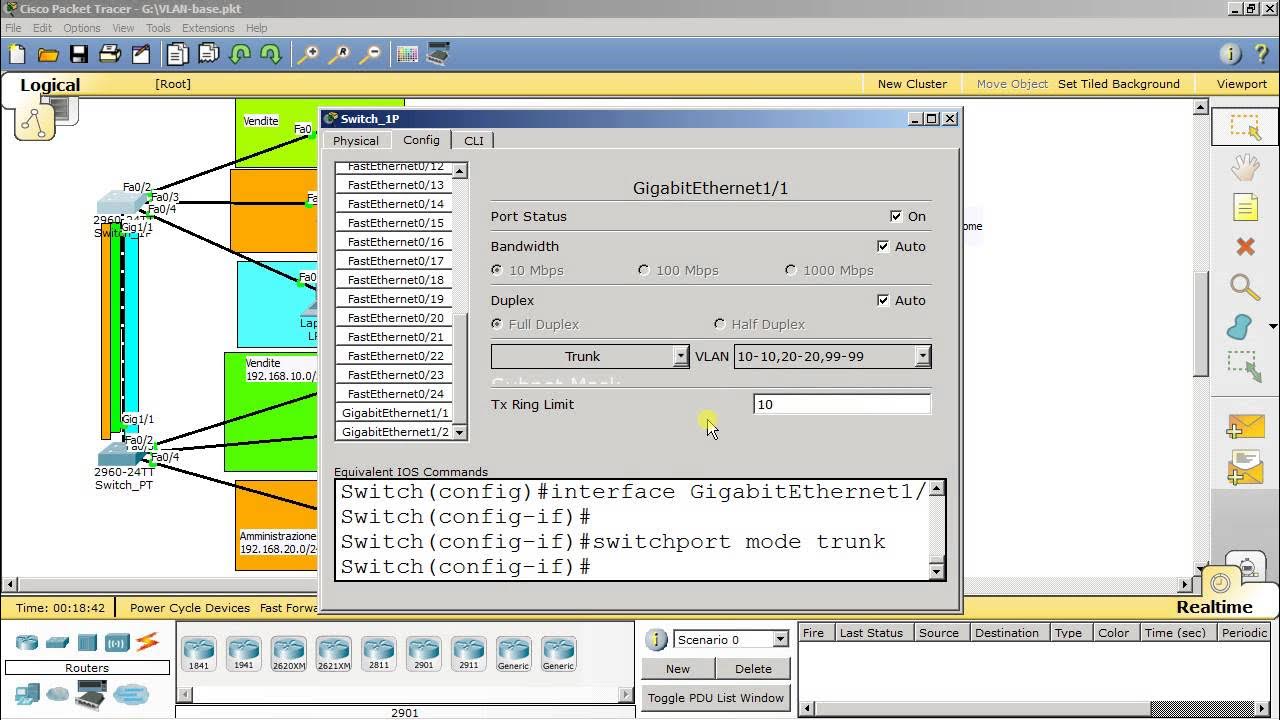
Task: Print using the printer toolbar icon
Action: (x=110, y=54)
